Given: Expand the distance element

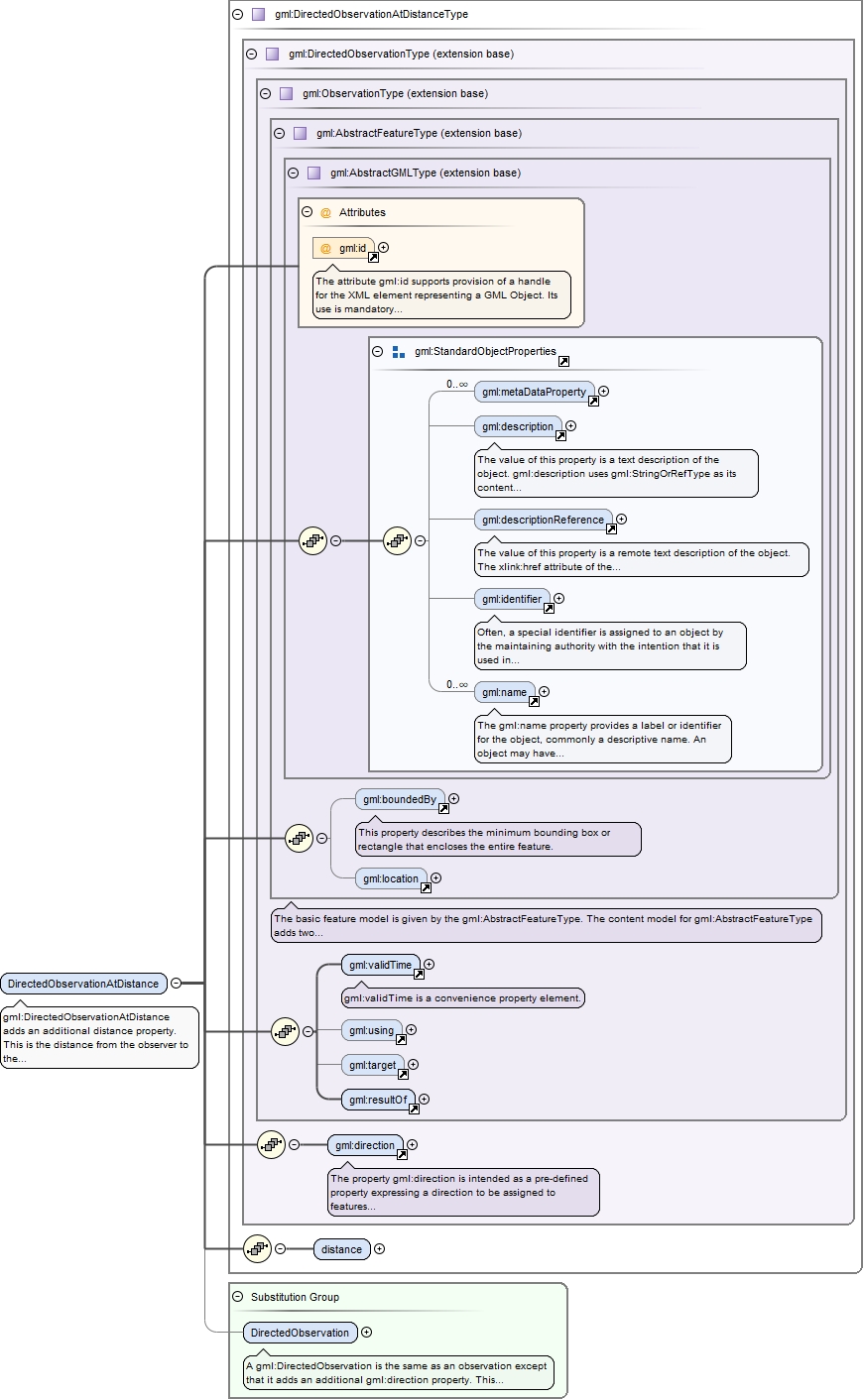Looking at the screenshot, I should [379, 1249].
